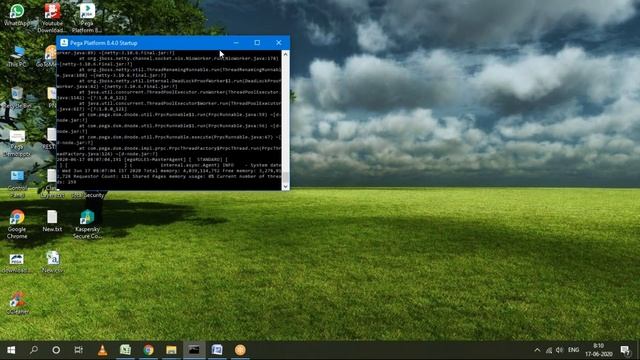
Task: Click the active console window taskbar button
Action: click(x=194, y=350)
